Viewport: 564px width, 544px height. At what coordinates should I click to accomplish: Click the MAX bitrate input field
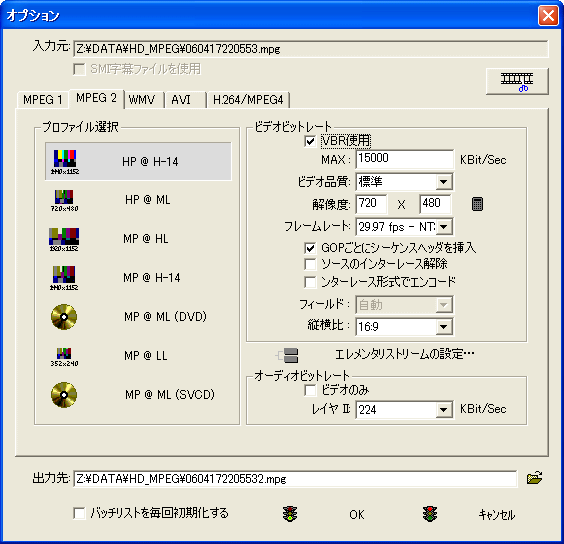405,159
